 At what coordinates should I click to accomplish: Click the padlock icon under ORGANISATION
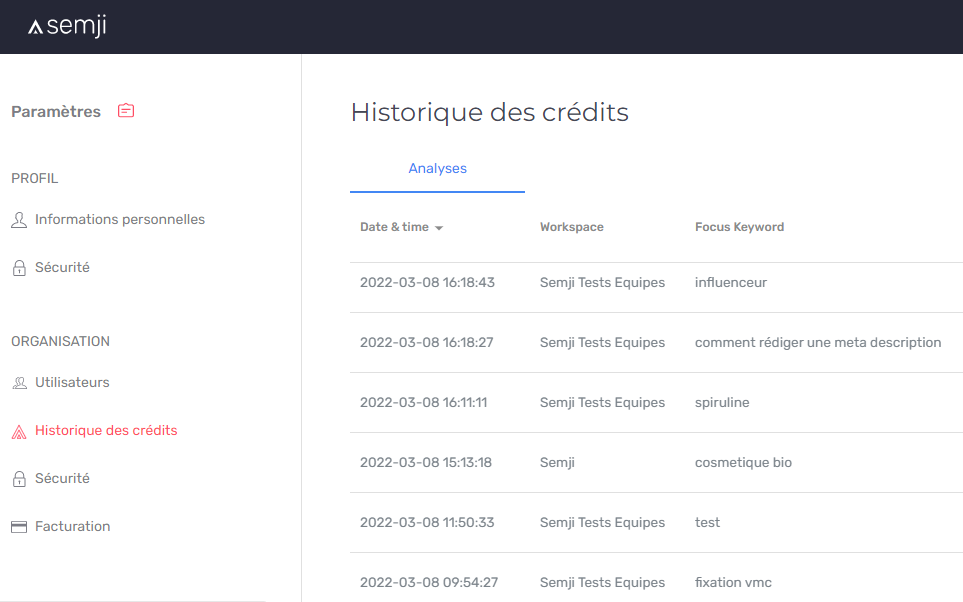coord(19,479)
